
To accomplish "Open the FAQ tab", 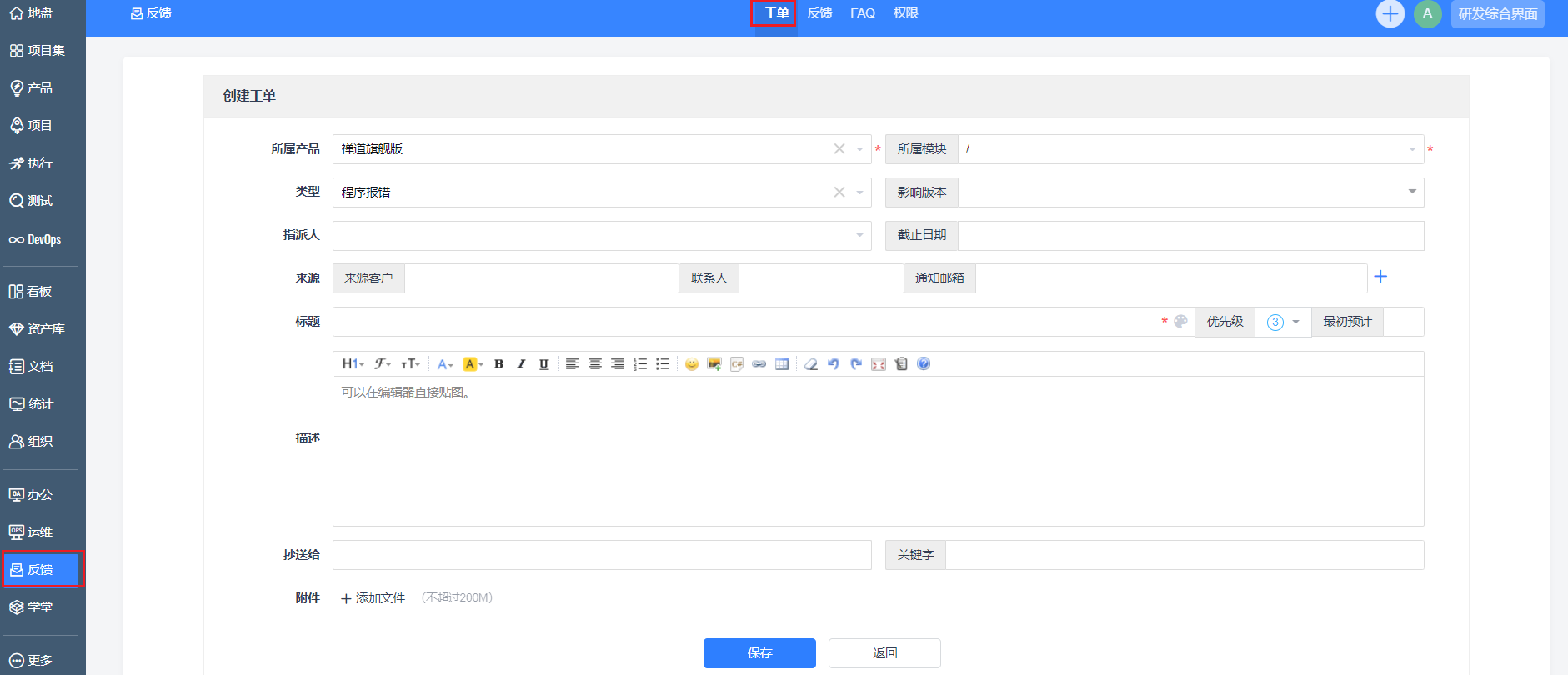I will [x=863, y=13].
